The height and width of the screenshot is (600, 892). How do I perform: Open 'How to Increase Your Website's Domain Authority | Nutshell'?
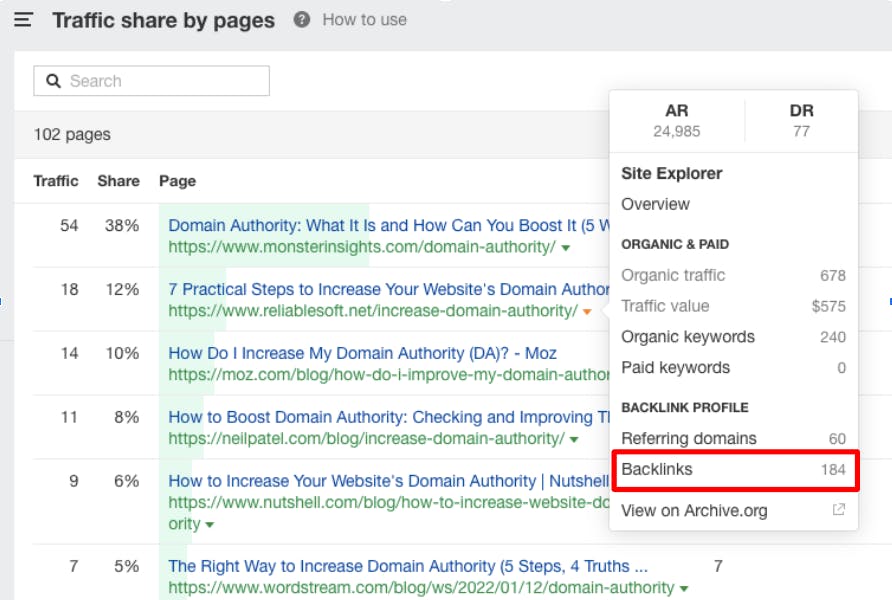tap(389, 481)
